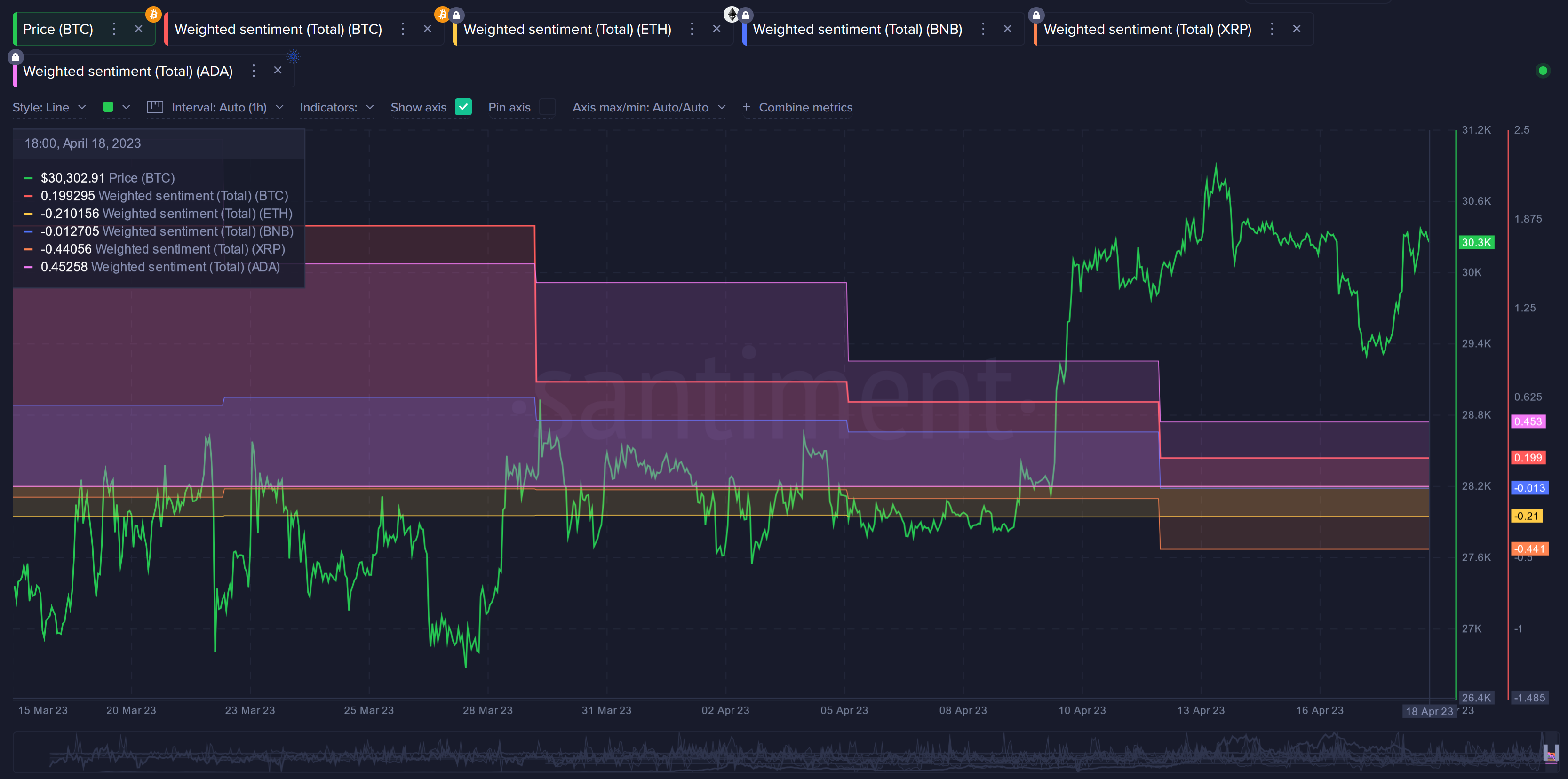Open Weighted sentiment (ADA) three-dot menu
The width and height of the screenshot is (1568, 779).
pyautogui.click(x=254, y=71)
